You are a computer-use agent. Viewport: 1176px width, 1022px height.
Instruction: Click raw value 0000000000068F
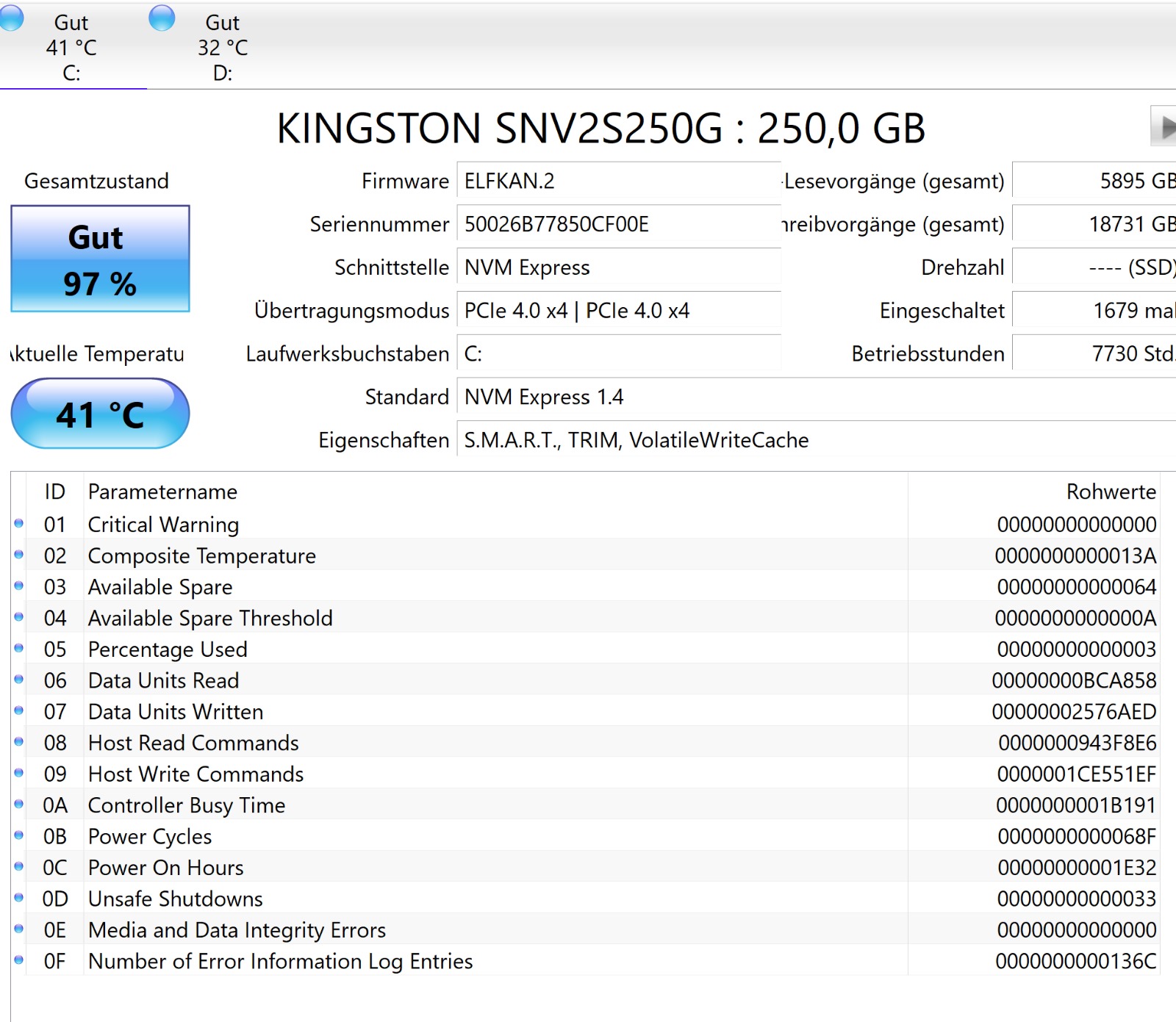point(1077,837)
